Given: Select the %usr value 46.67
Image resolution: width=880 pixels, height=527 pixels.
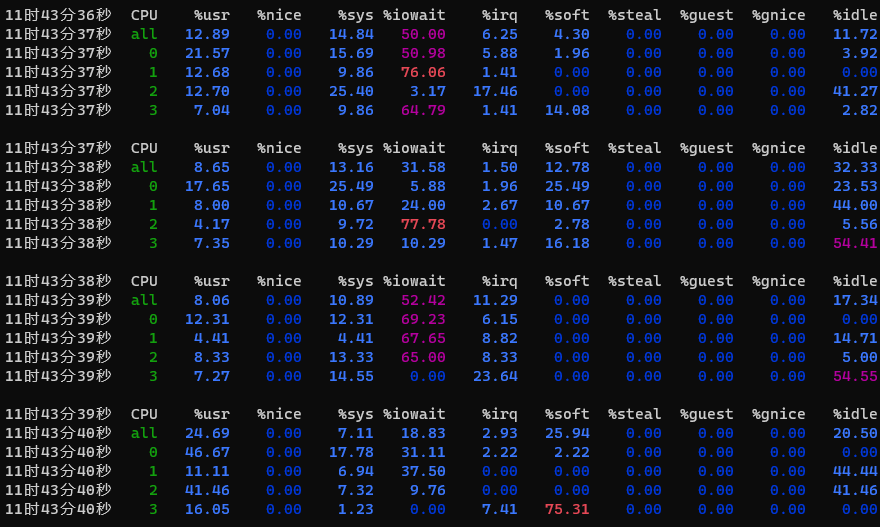Looking at the screenshot, I should point(207,452).
